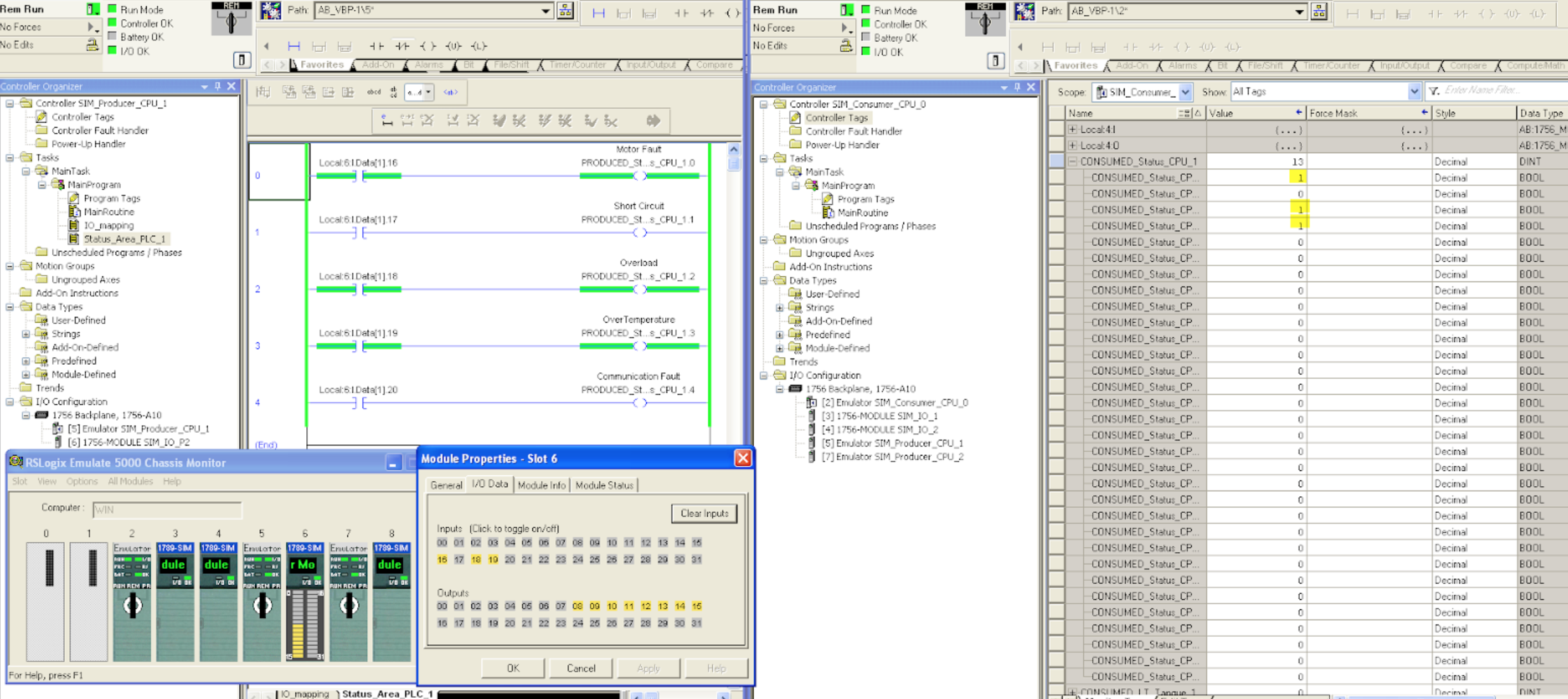
Task: Toggle input bit 16 in Module Properties
Action: [442, 559]
